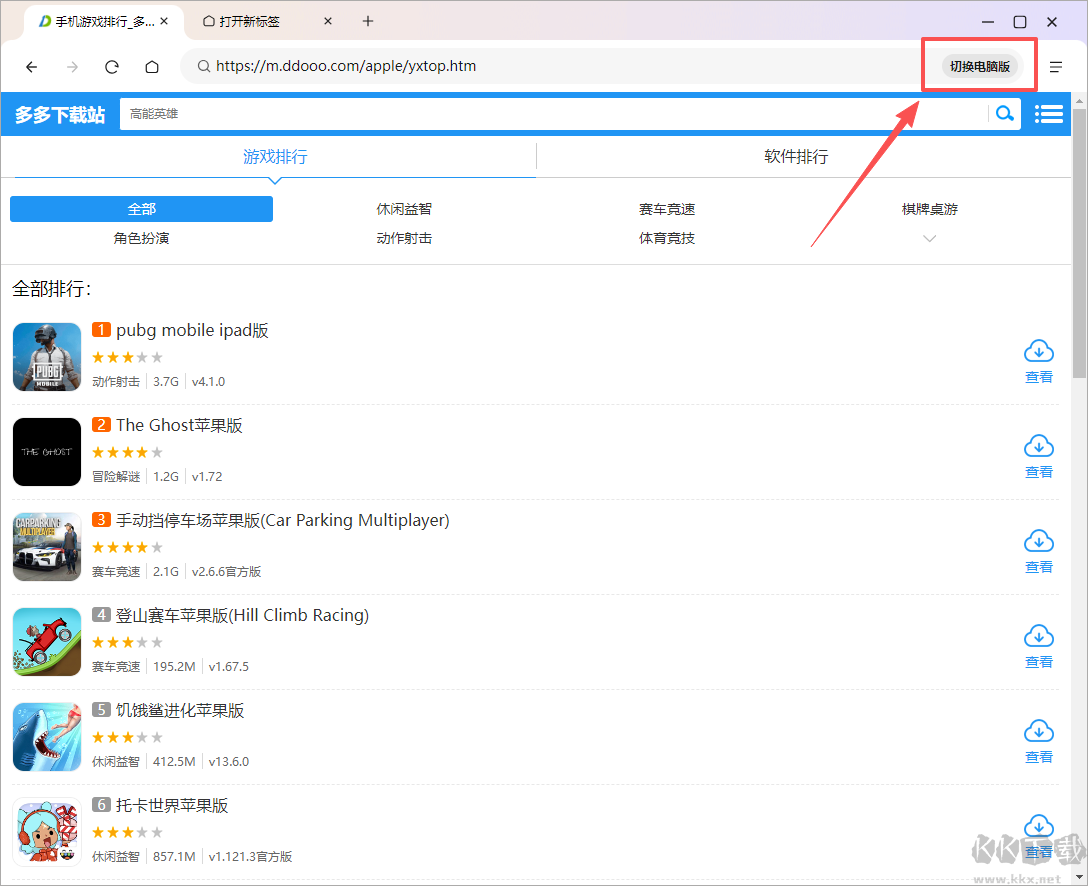Screen dimensions: 1088x886
Task: Switch to the 软件排行 tab
Action: pyautogui.click(x=796, y=157)
